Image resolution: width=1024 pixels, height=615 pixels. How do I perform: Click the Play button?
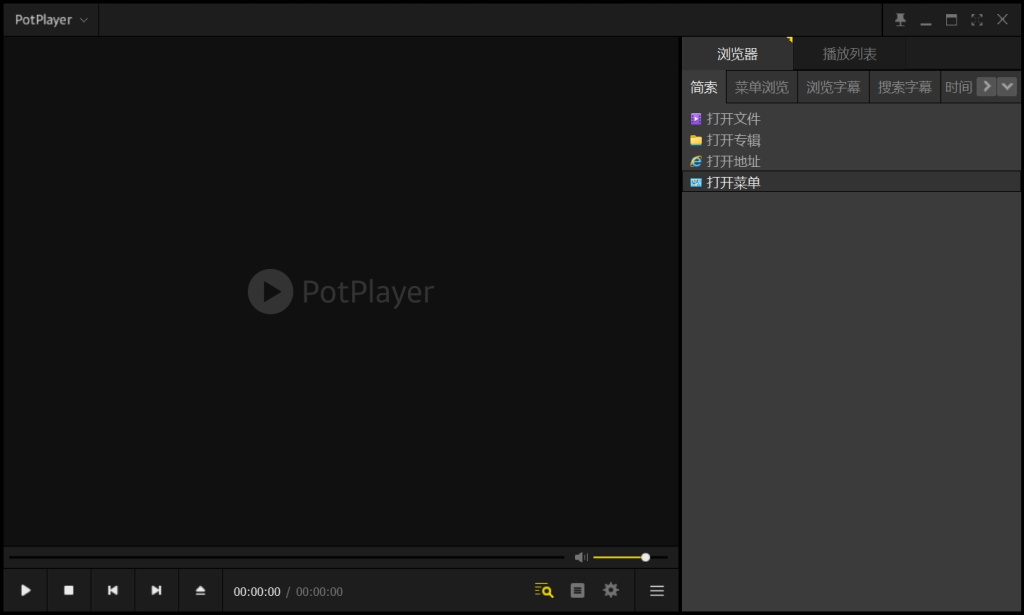pos(25,590)
